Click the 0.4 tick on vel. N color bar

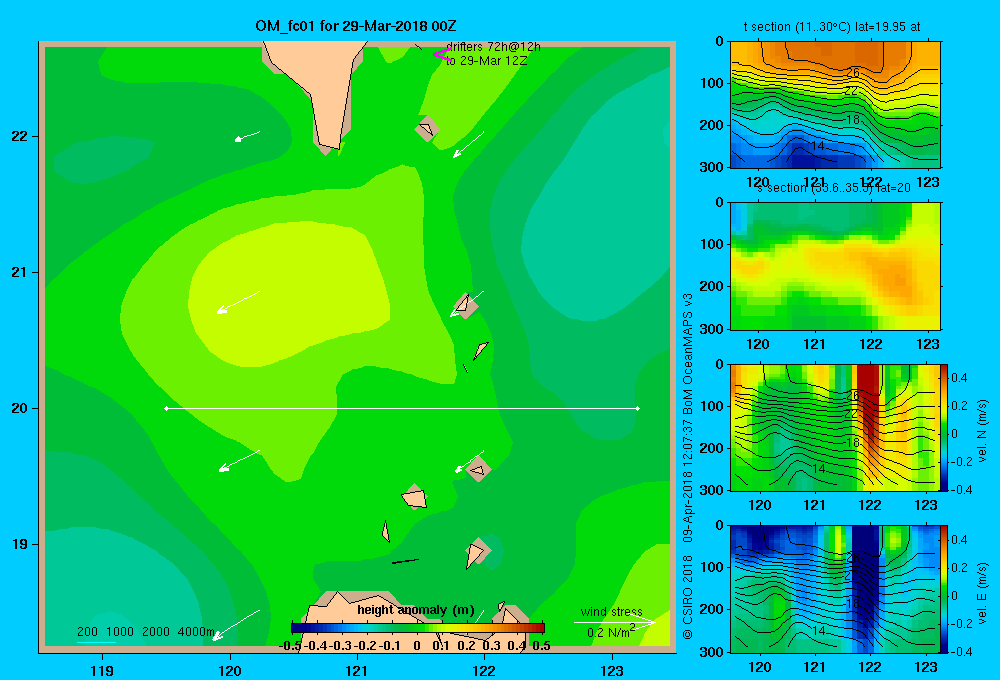coord(959,378)
